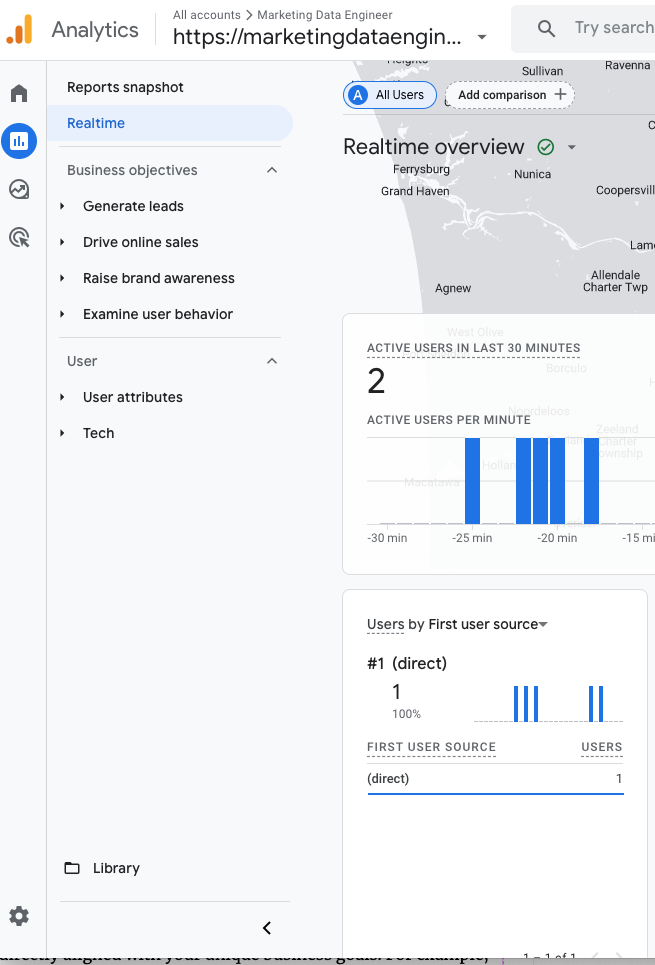Open the search magnifier icon

(x=546, y=27)
